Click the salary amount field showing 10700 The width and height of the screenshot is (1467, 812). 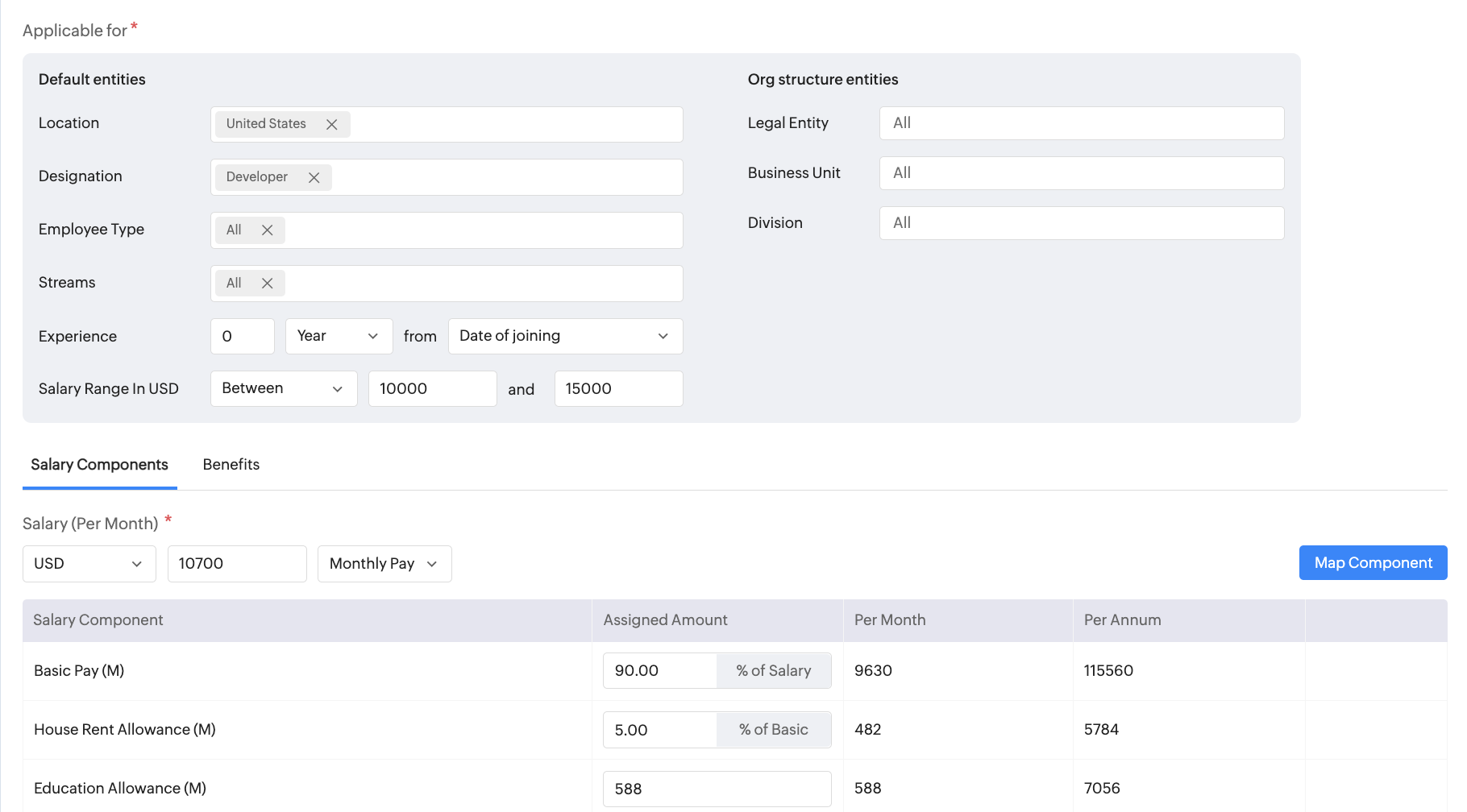click(236, 564)
